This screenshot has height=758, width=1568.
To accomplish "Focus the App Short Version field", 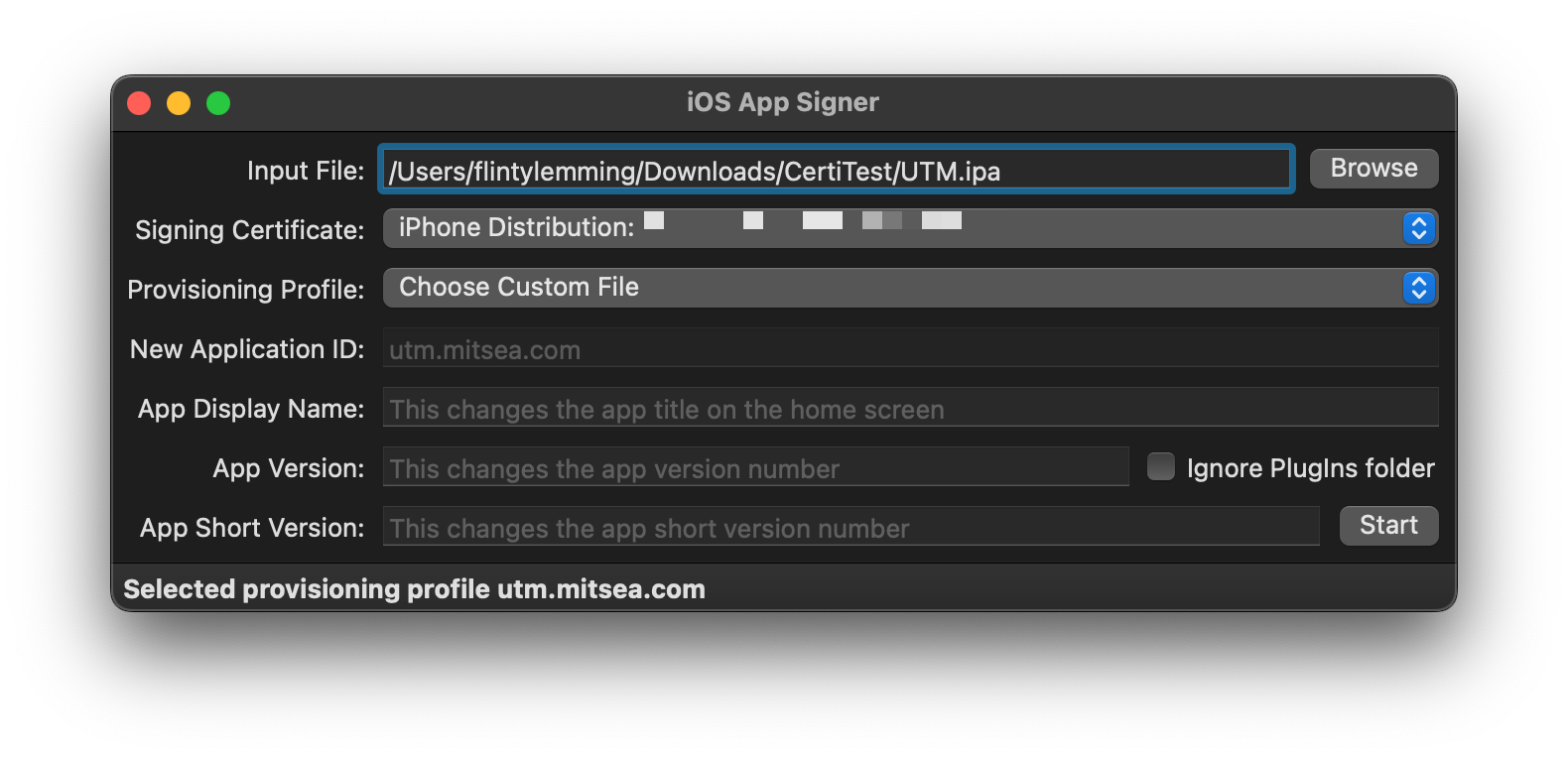I will pyautogui.click(x=850, y=528).
